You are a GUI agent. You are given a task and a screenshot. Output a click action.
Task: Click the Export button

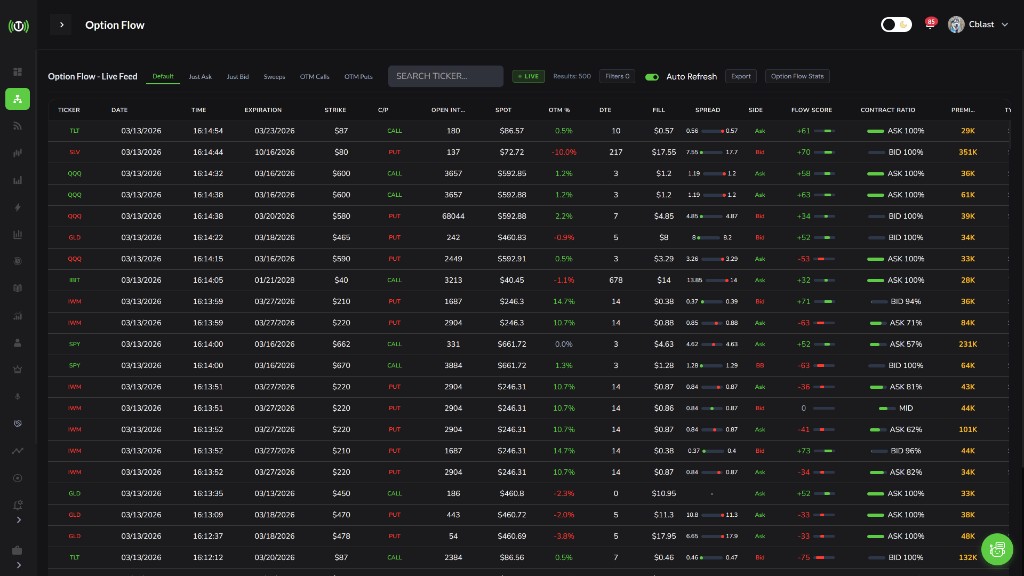(741, 76)
